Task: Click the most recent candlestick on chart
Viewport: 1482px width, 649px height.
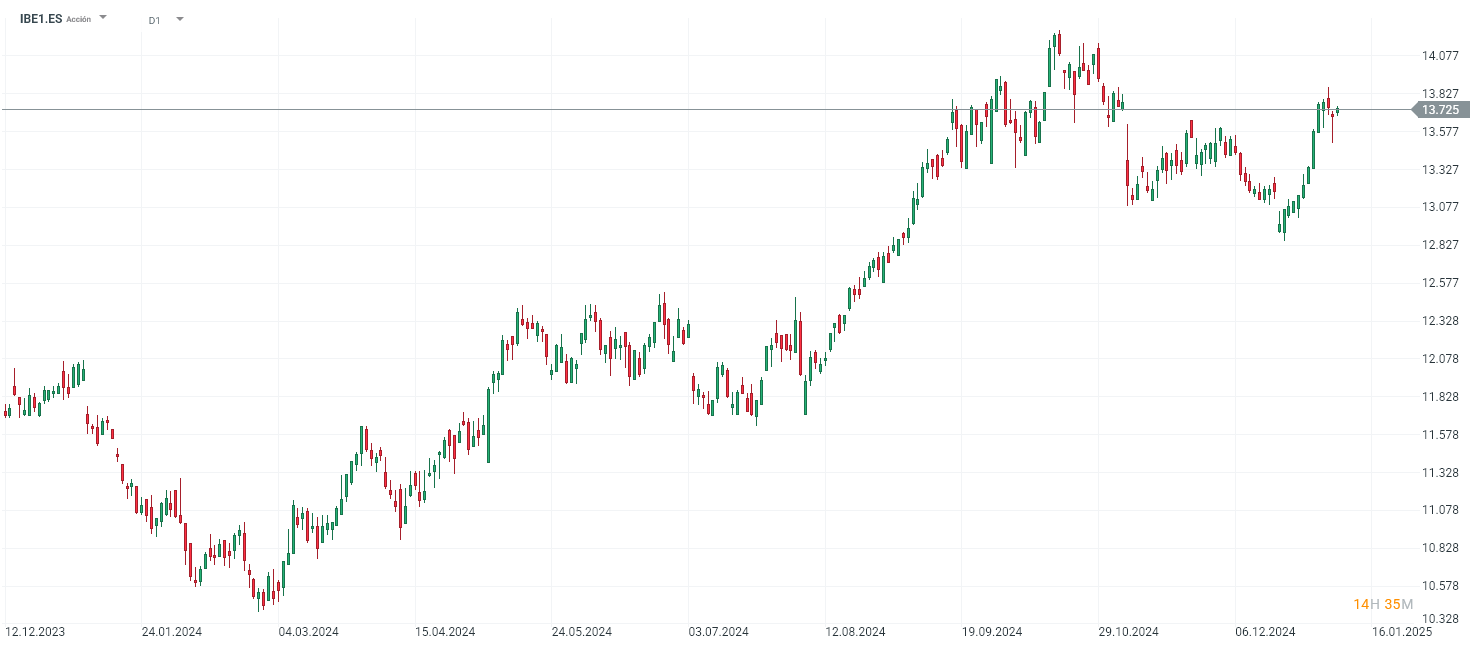Action: [1337, 110]
